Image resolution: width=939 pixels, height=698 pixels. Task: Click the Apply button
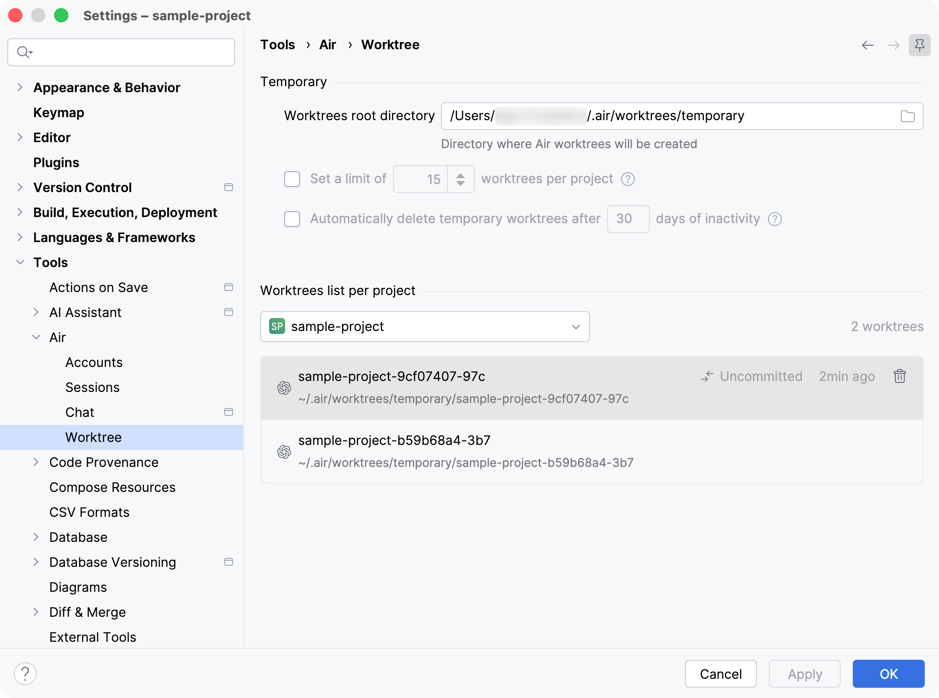pyautogui.click(x=804, y=674)
